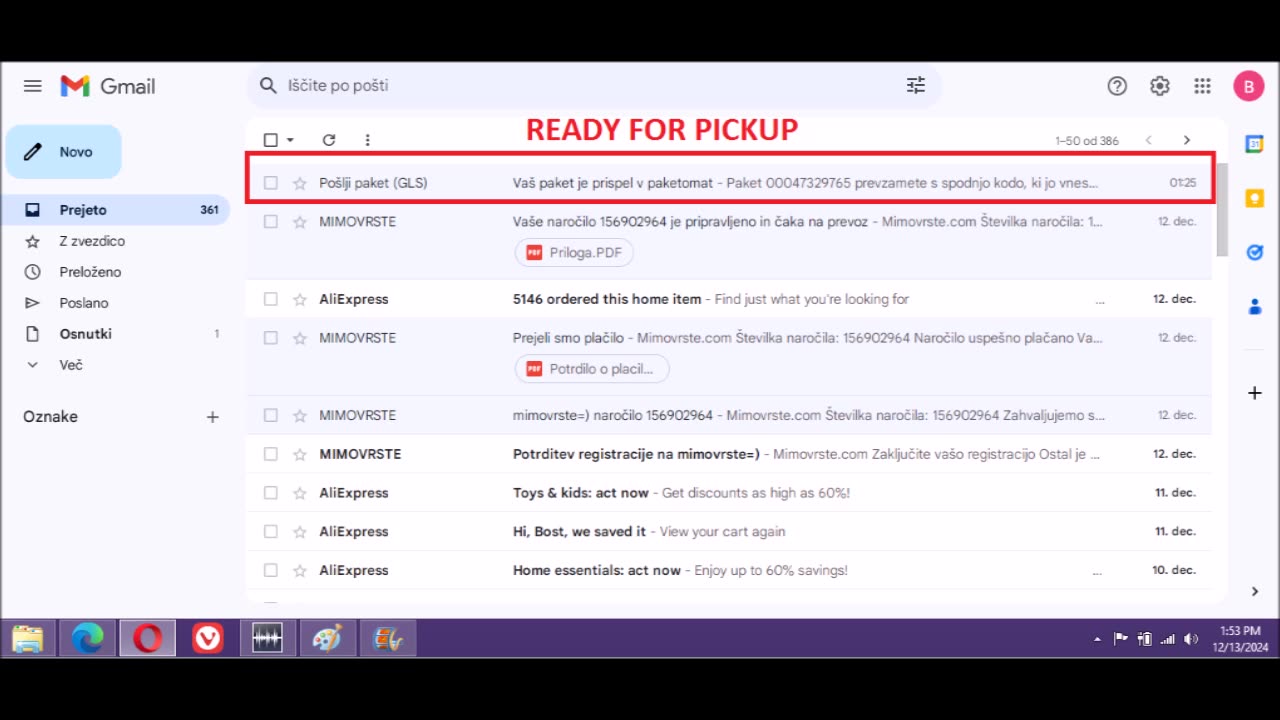Open Microsoft Edge from the taskbar

point(87,638)
